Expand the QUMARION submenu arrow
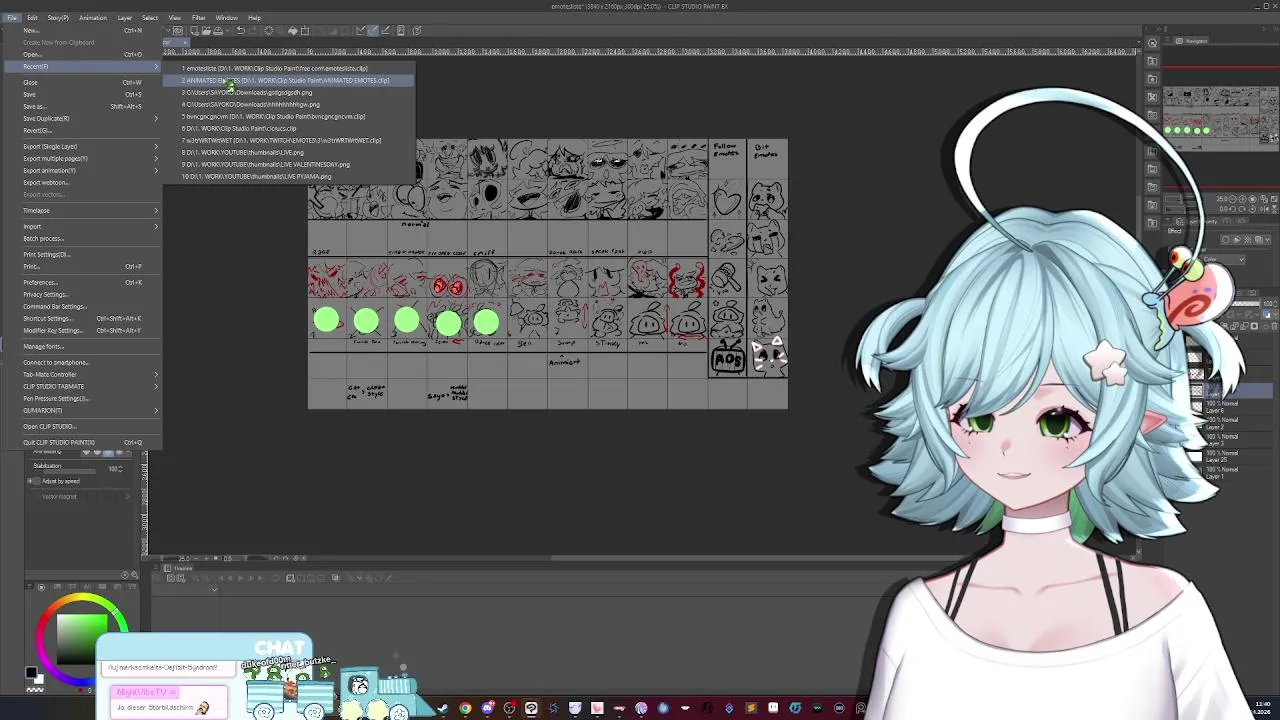The image size is (1280, 720). 156,410
